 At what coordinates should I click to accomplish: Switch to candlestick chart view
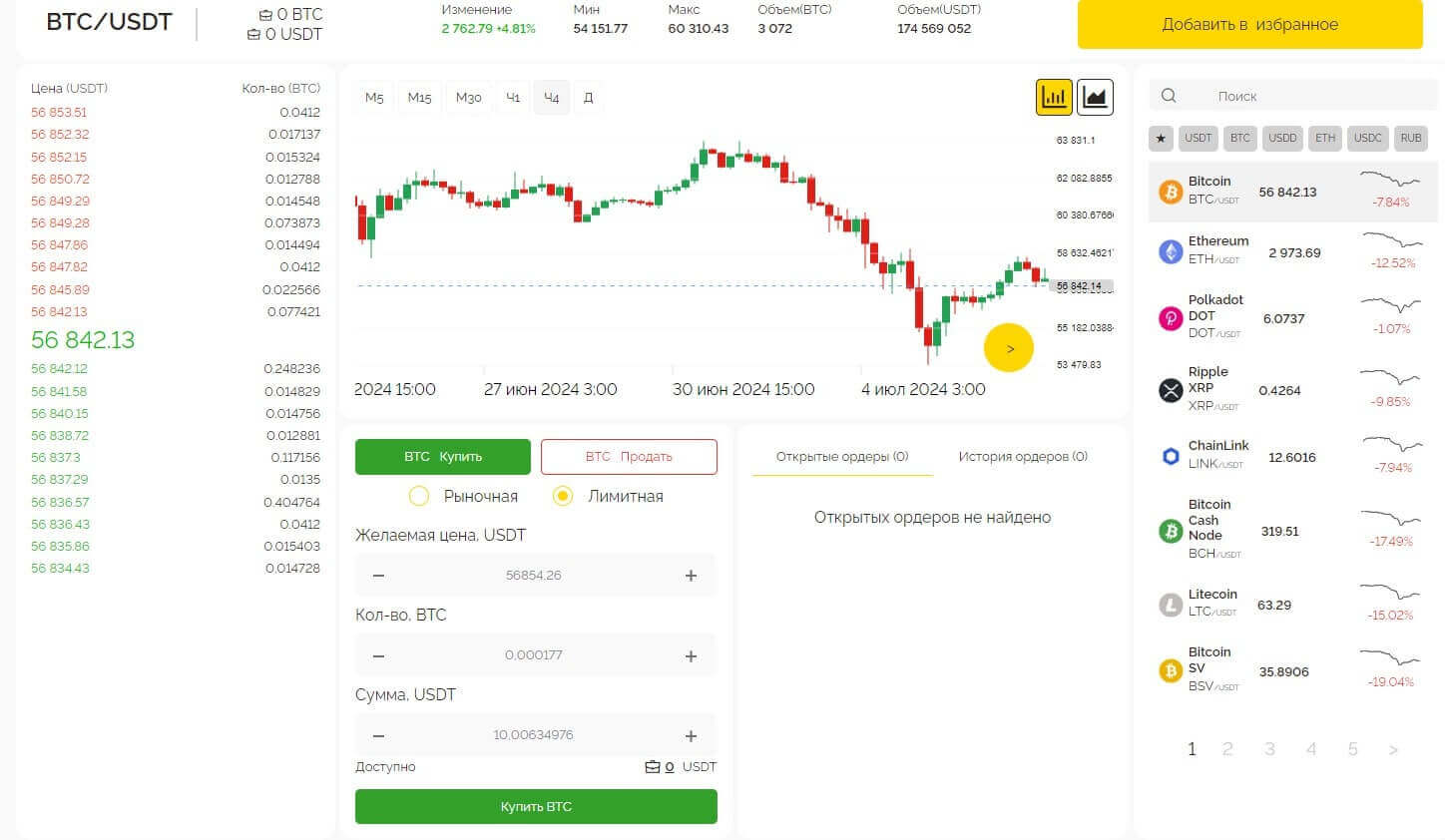click(1054, 97)
